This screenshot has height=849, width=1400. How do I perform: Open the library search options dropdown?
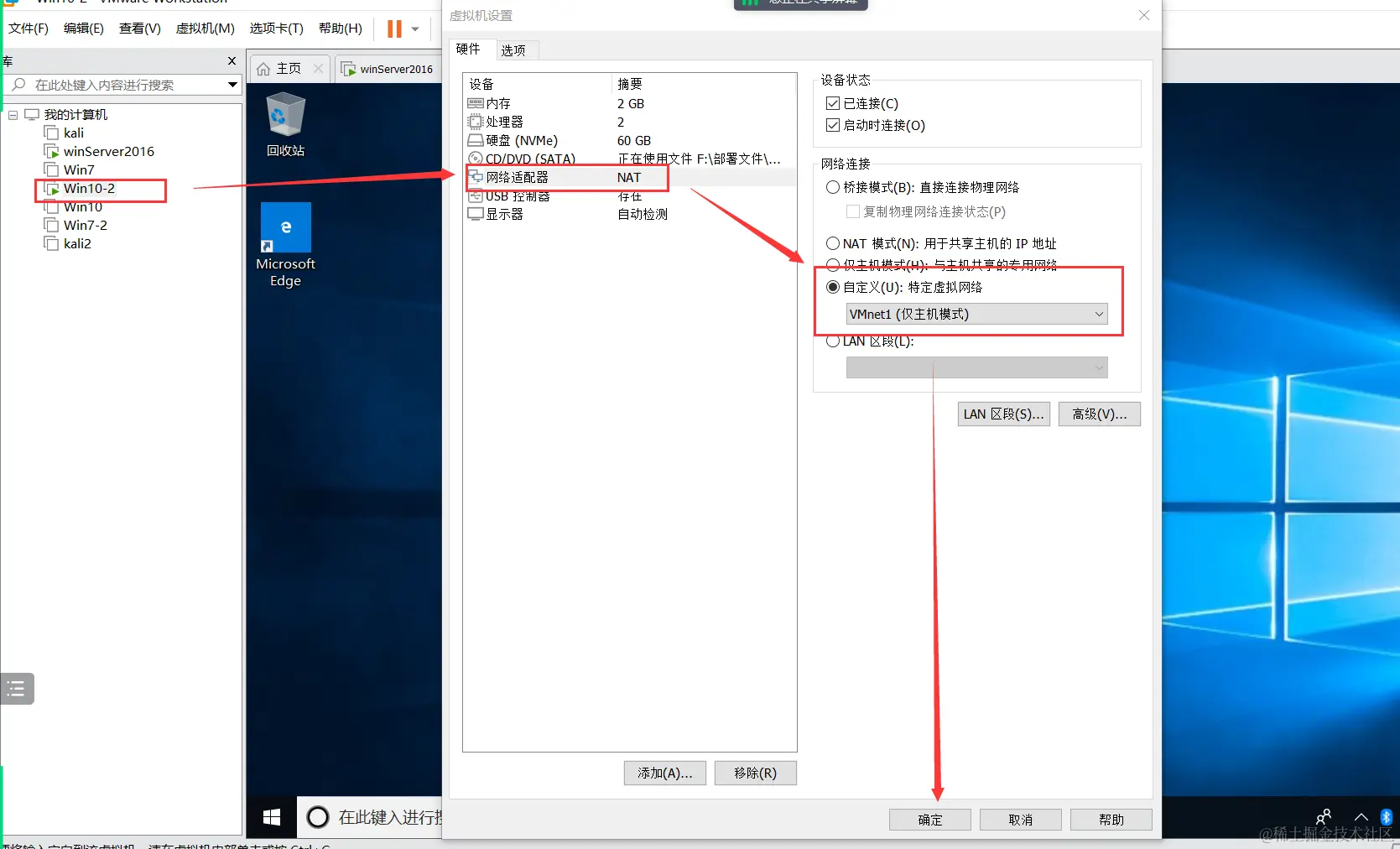click(232, 85)
